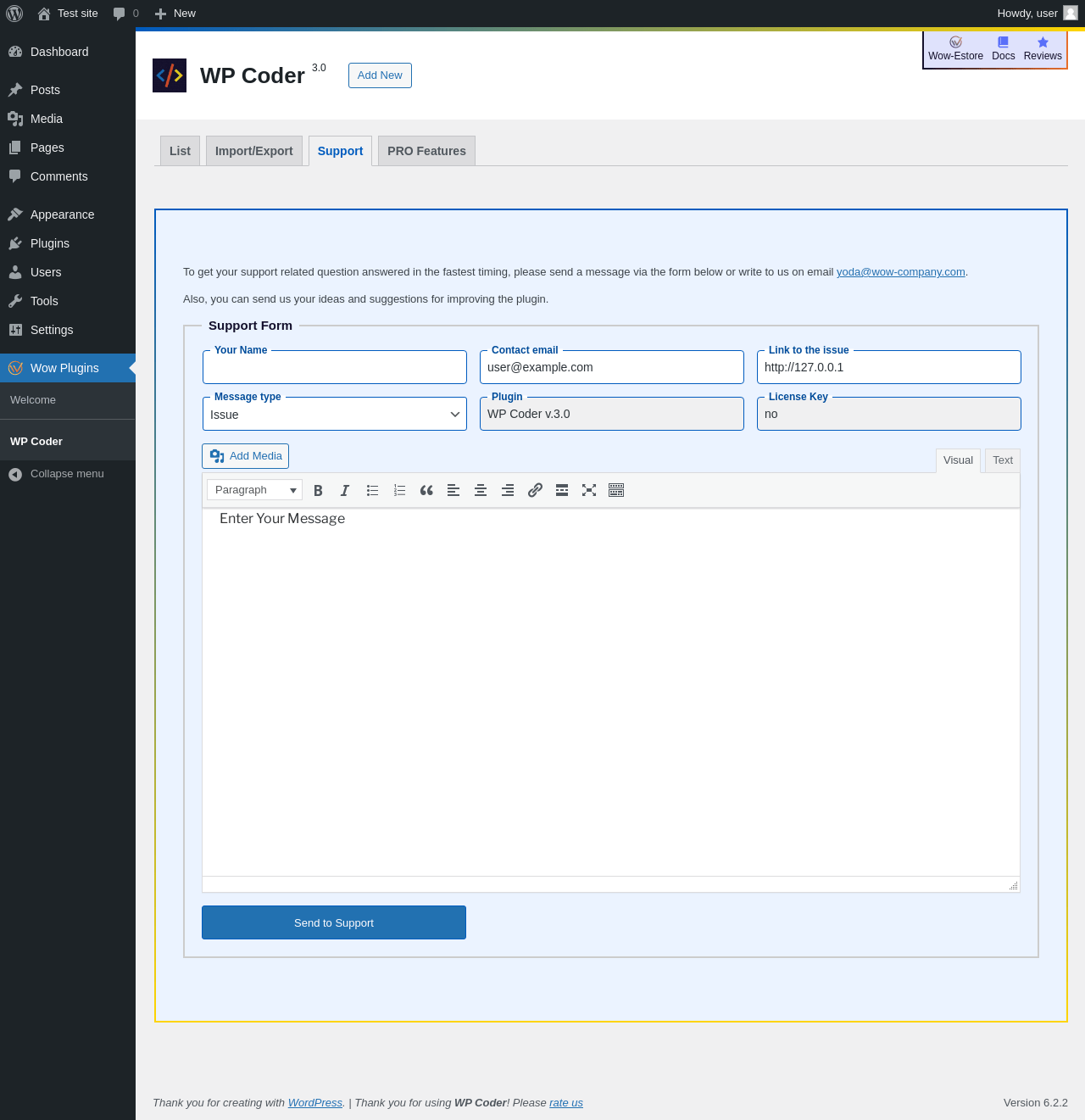
Task: Open Media menu in sidebar
Action: (68, 119)
